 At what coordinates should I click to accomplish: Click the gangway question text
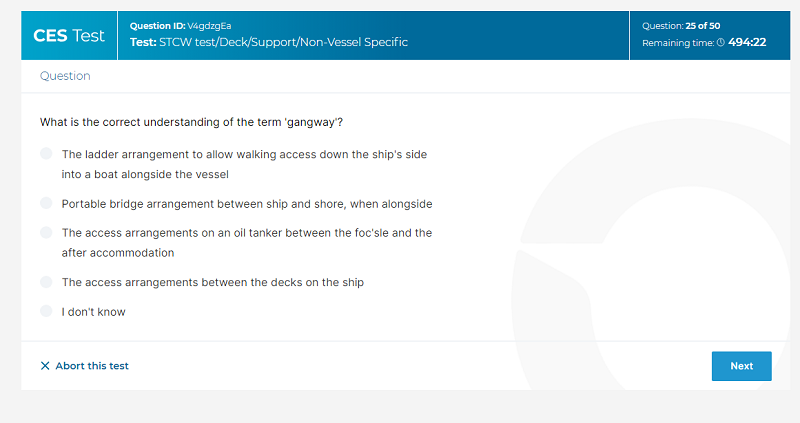click(x=191, y=122)
